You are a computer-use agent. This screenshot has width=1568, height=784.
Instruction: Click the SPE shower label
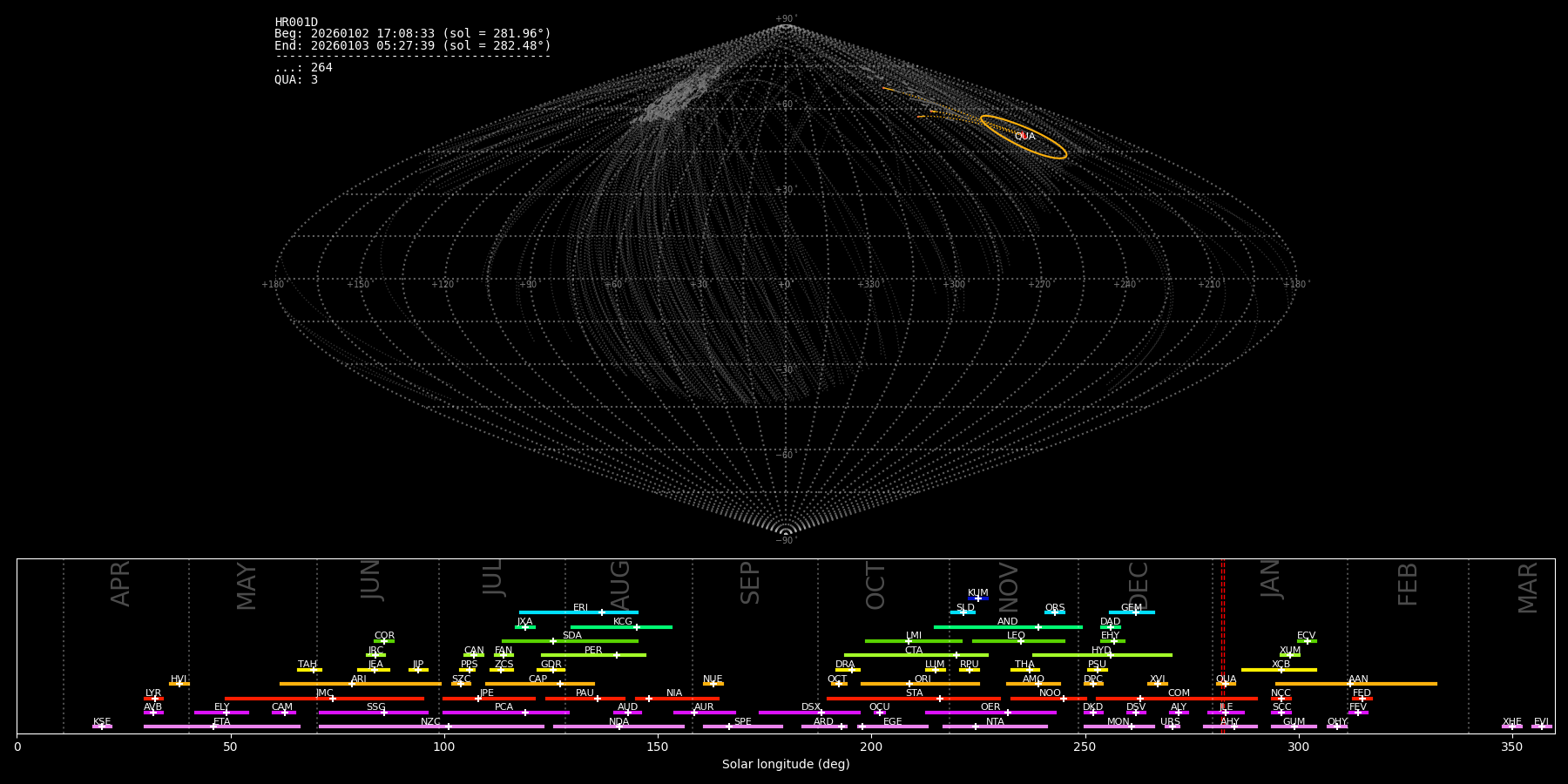click(742, 722)
